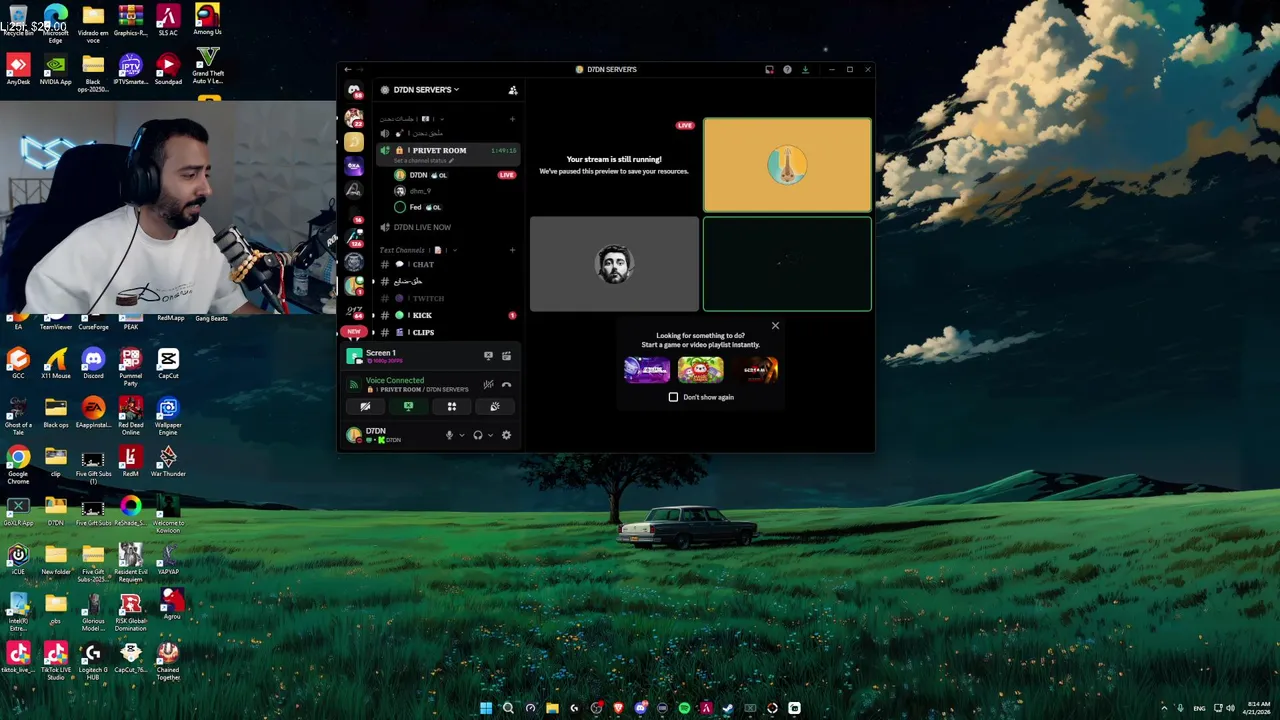Screen dimensions: 1280x720
Task: Toggle noise suppression waveform icon
Action: pos(488,384)
